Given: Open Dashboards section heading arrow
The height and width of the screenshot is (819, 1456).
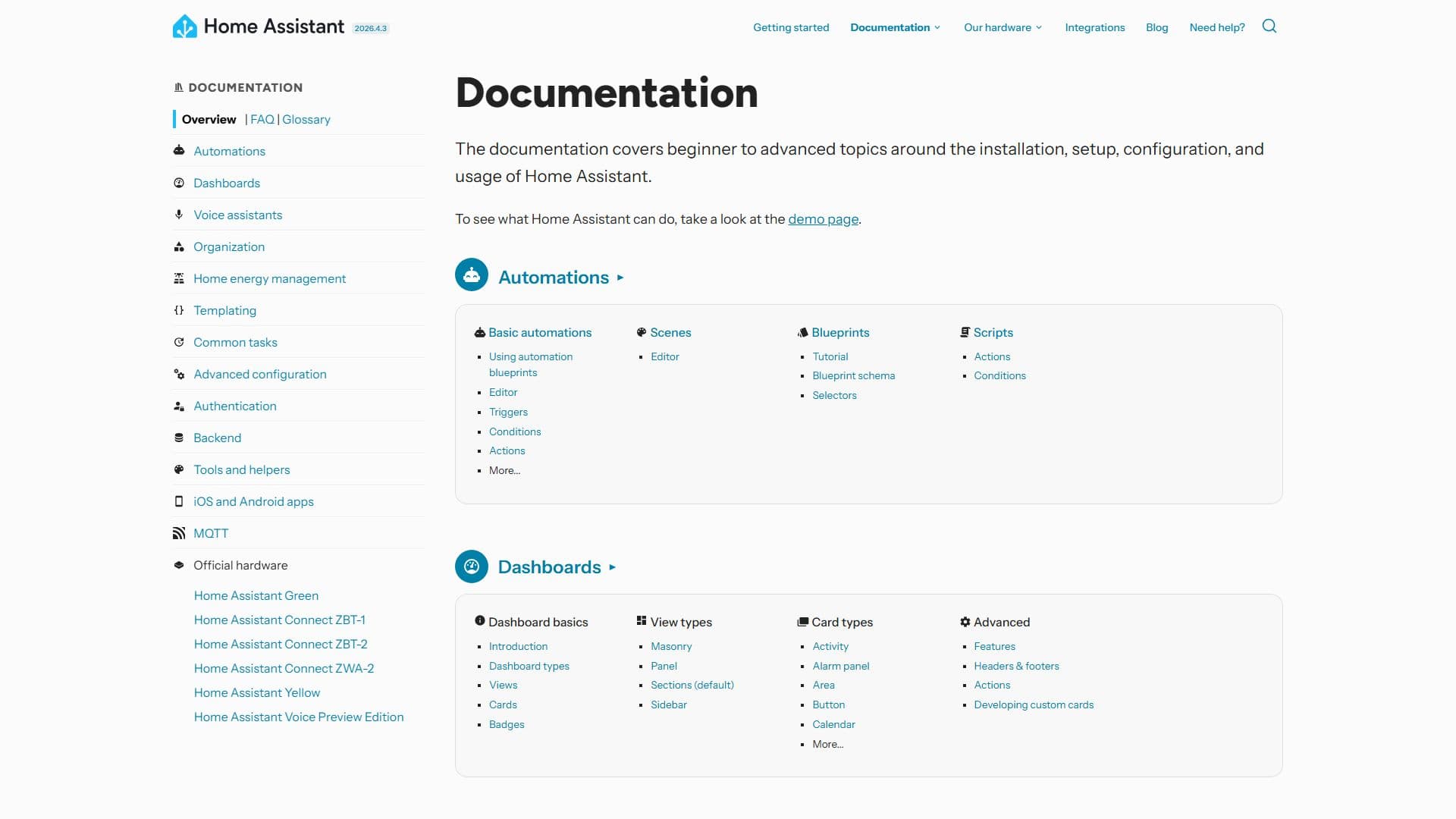Looking at the screenshot, I should tap(613, 567).
